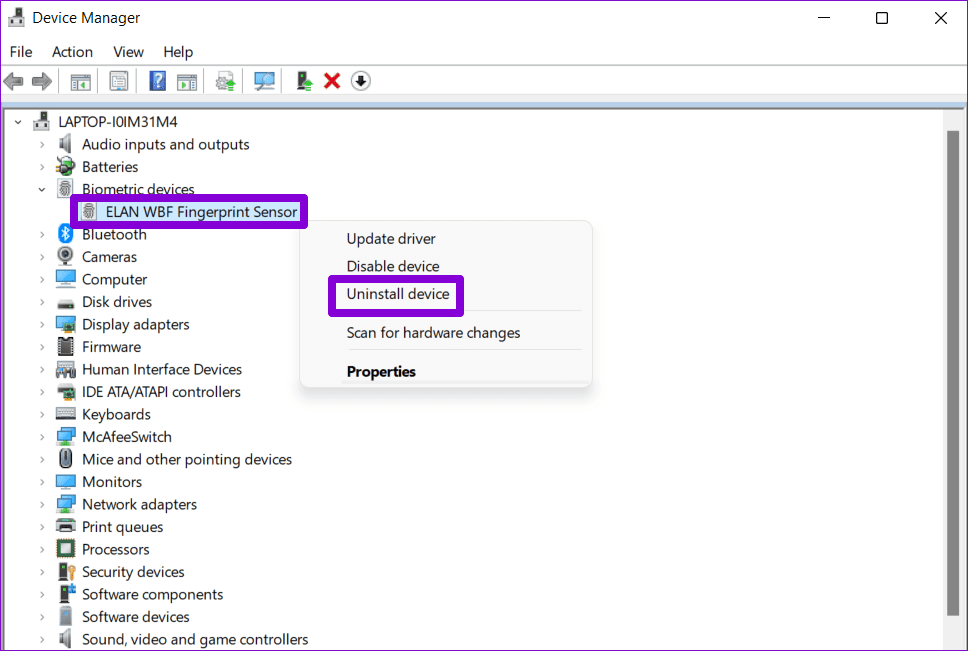Click the printer icon beside Print queues
Screen dimensions: 968x651
pos(65,526)
